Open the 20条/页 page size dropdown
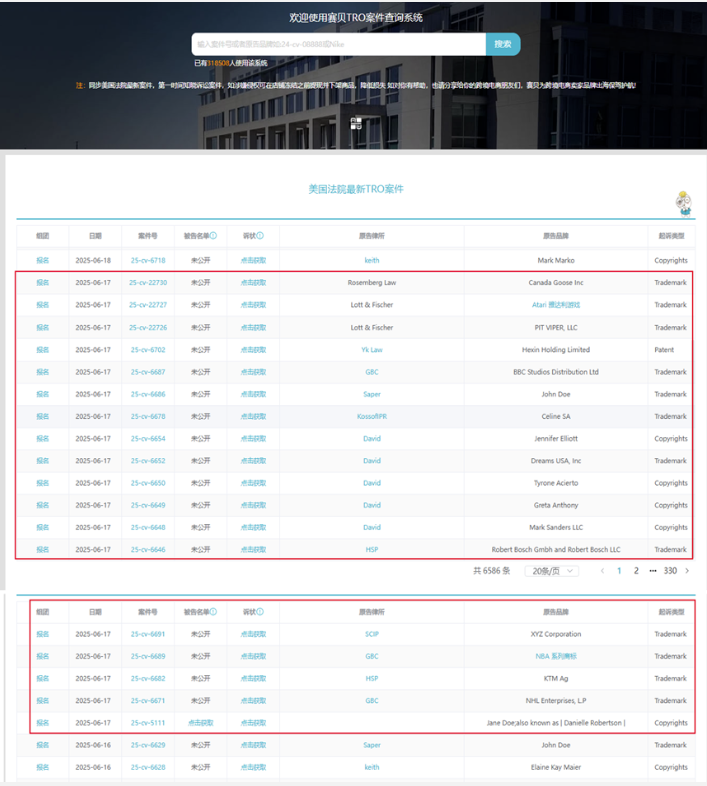 (551, 570)
